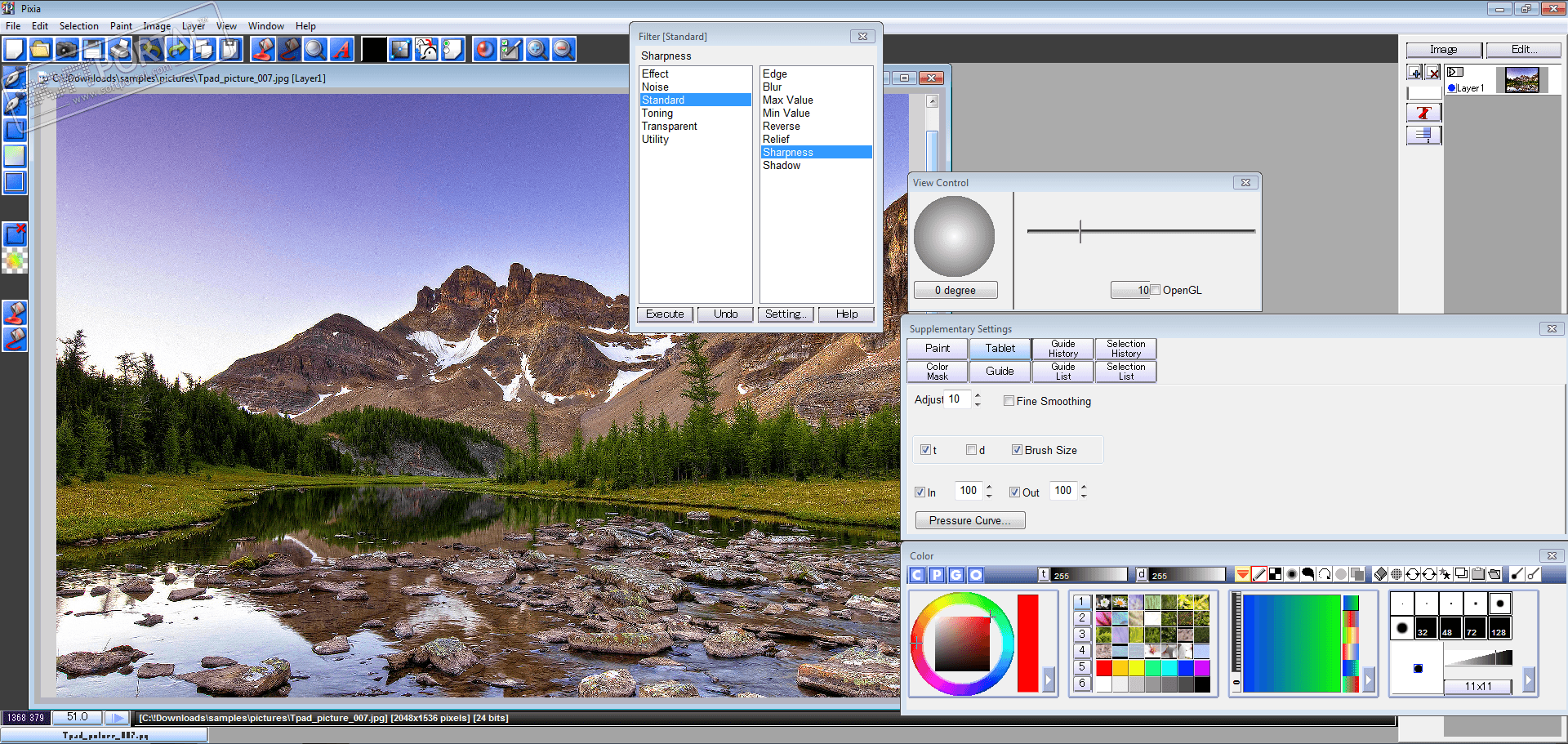
Task: Click the red sphere toolbar icon
Action: click(x=484, y=50)
